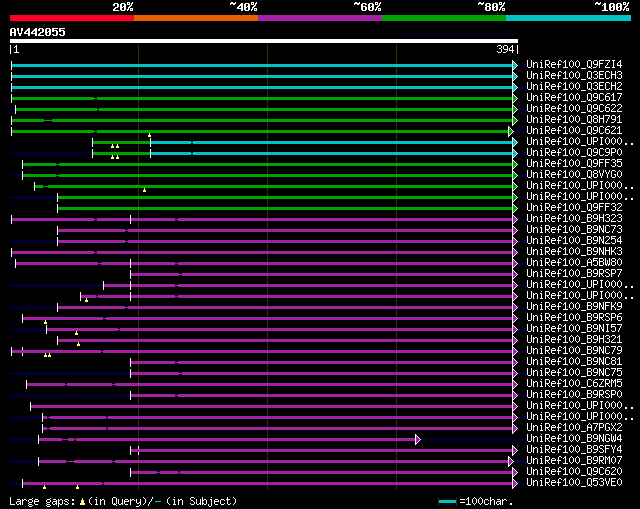Click the "Large gaps:" legend text
The image size is (640, 509).
click(x=42, y=501)
